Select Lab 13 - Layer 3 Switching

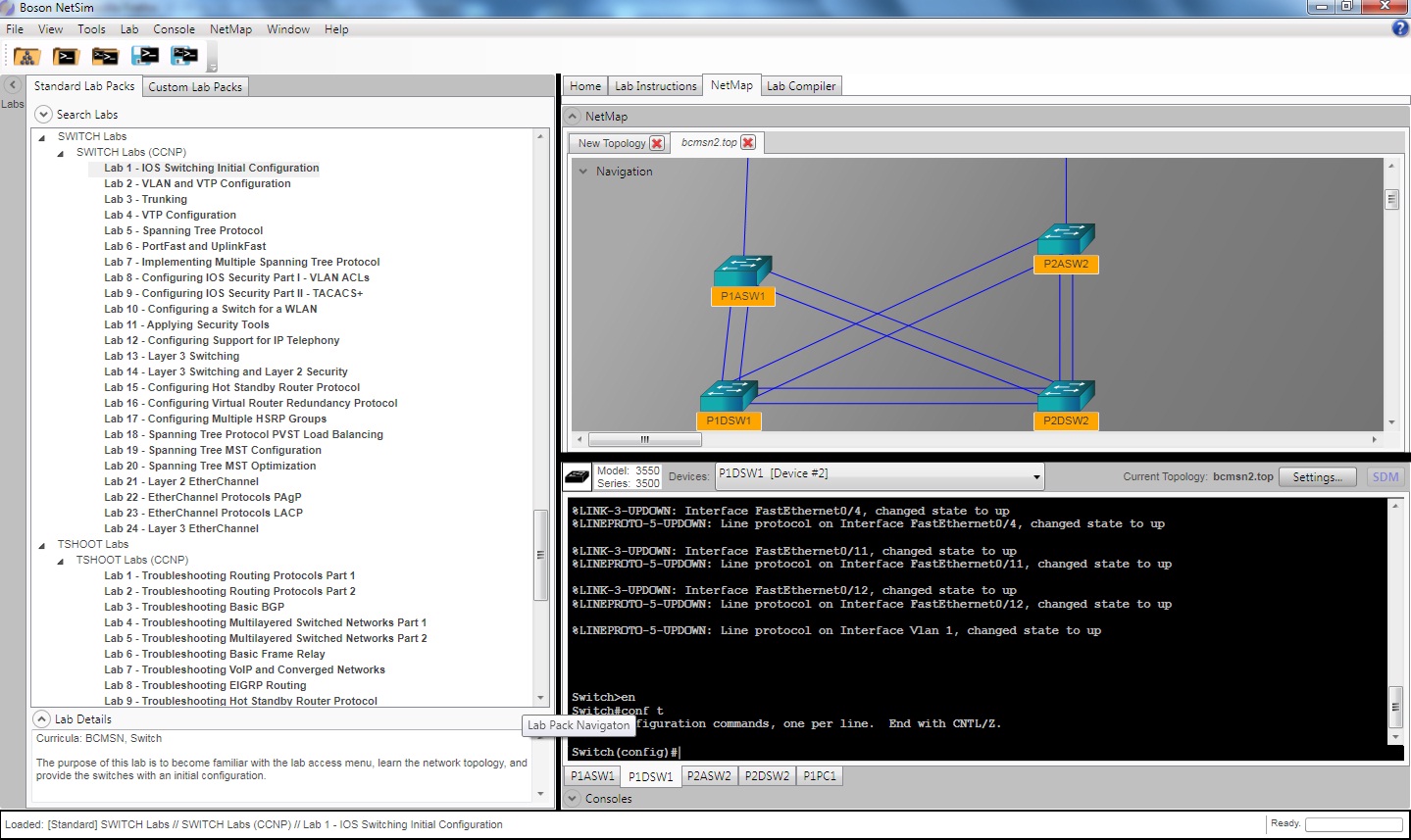pos(172,356)
